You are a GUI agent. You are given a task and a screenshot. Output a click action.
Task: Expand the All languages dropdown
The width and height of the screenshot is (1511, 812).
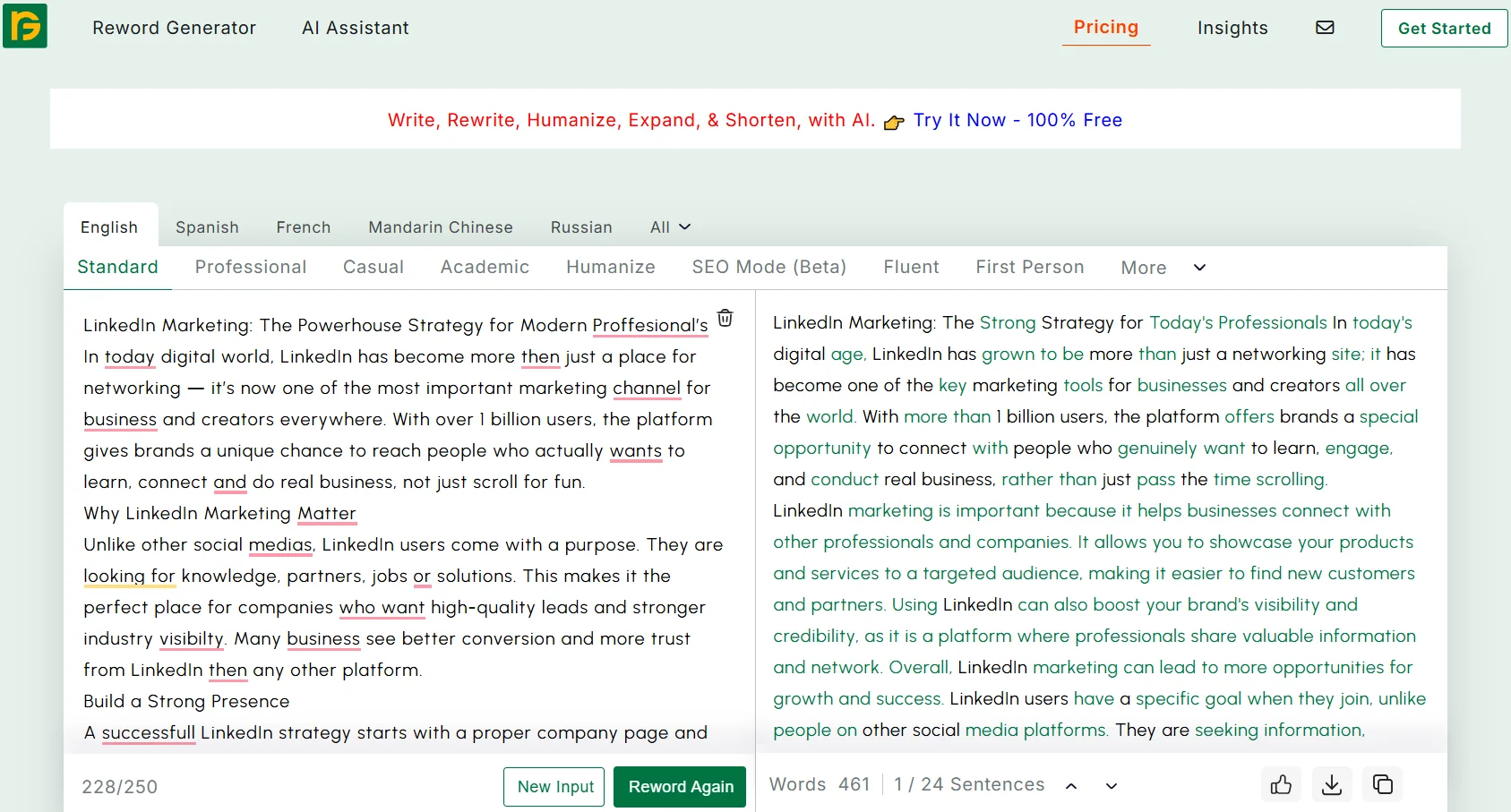coord(670,227)
